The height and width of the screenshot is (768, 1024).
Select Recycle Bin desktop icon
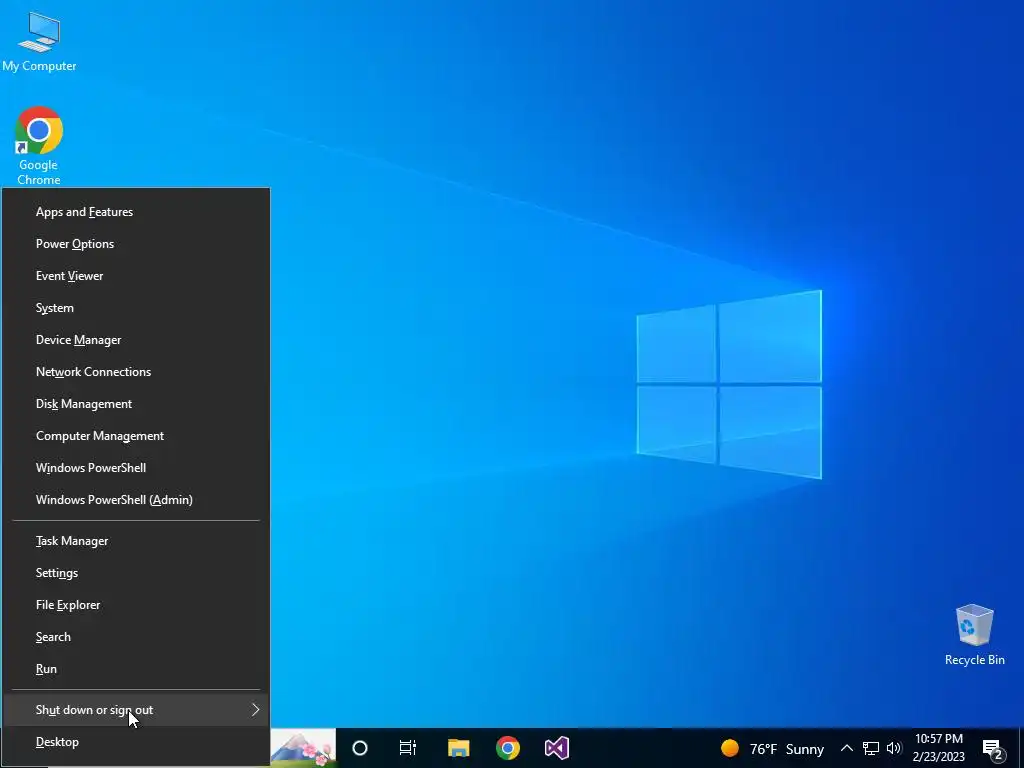point(974,635)
